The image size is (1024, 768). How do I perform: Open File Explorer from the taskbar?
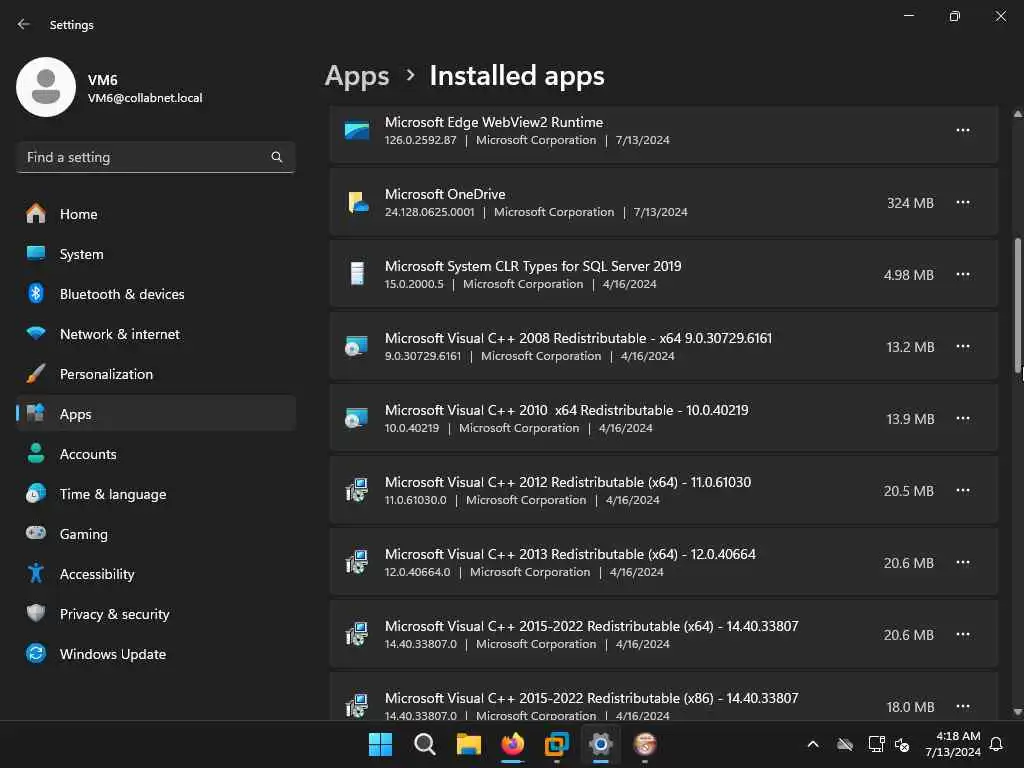tap(469, 744)
